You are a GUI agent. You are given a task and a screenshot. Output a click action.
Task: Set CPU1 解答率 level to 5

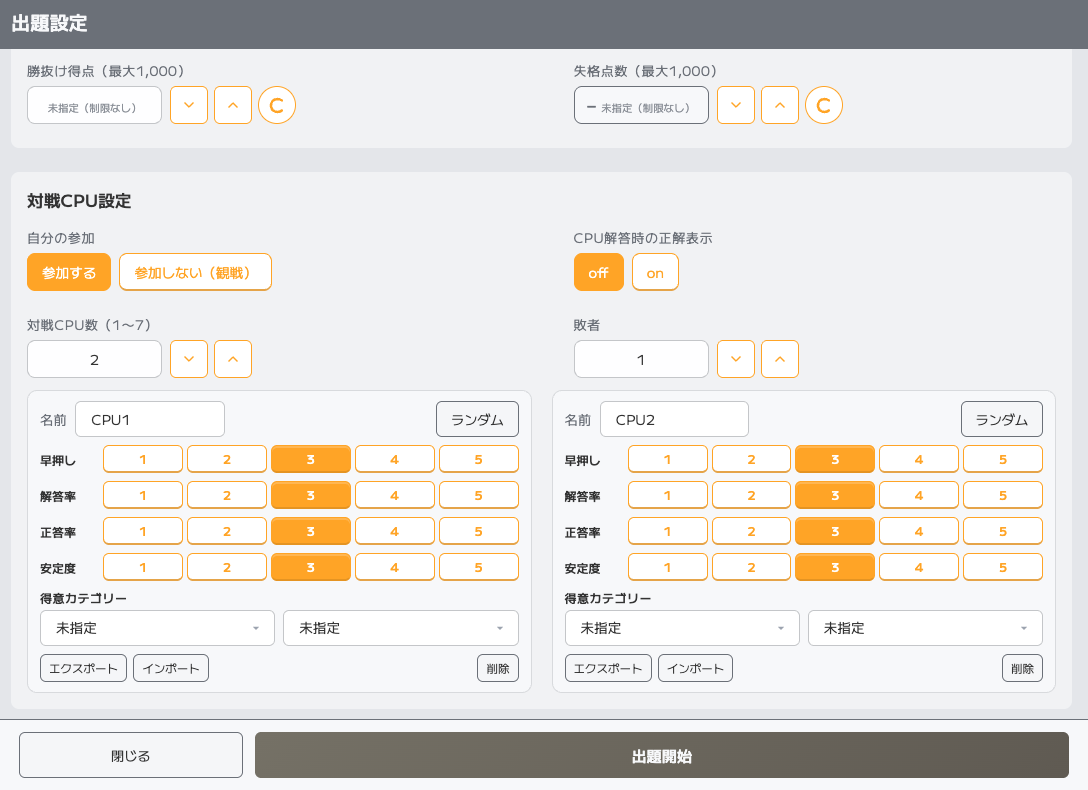pos(479,495)
